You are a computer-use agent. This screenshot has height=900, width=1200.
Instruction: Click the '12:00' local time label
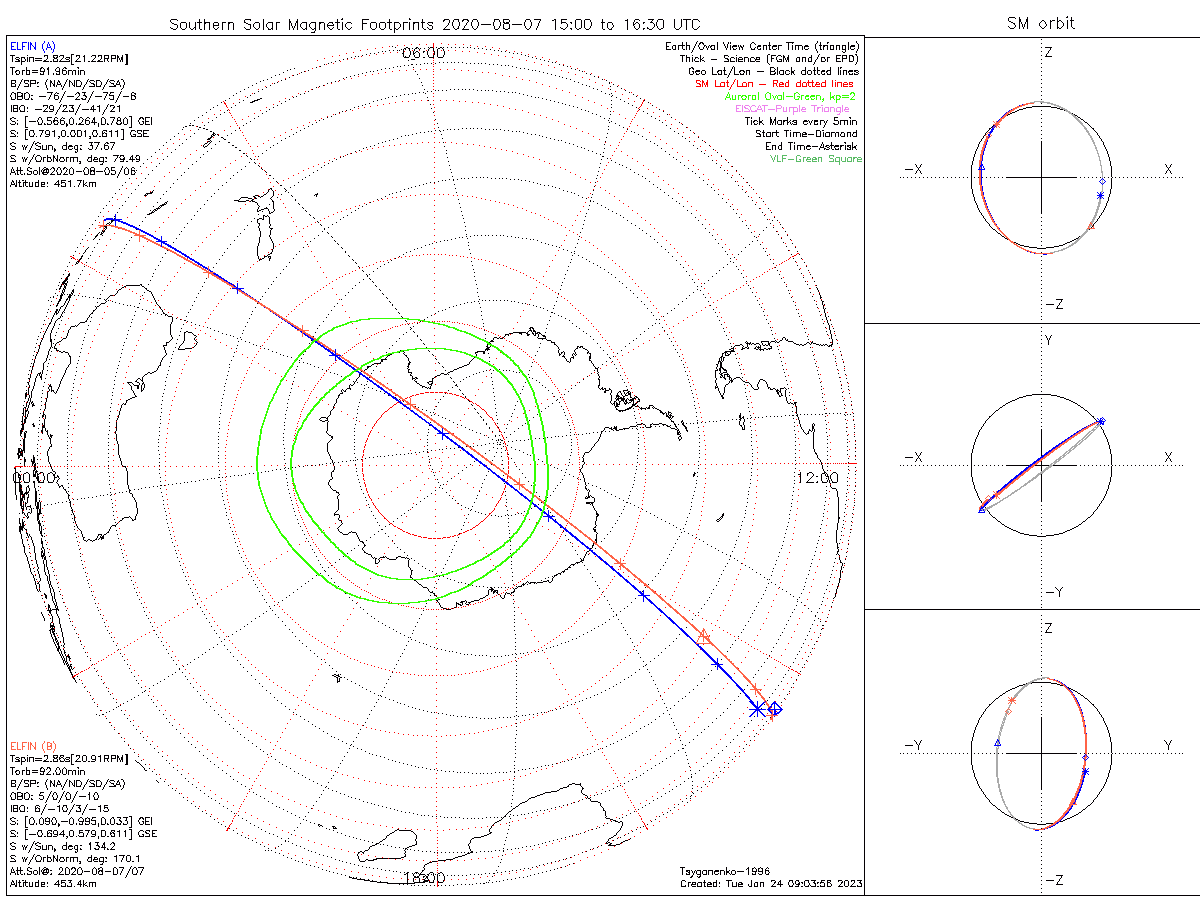[818, 478]
